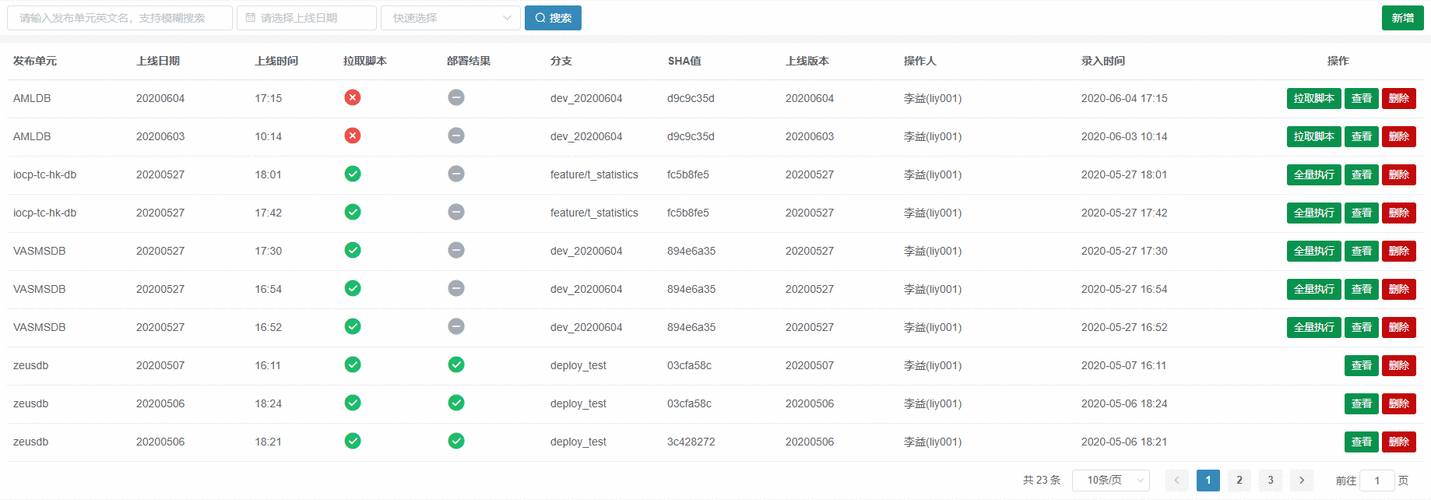
Task: Click 删除 in iocp-tc-hk-db 18:01 row
Action: [x=1399, y=174]
